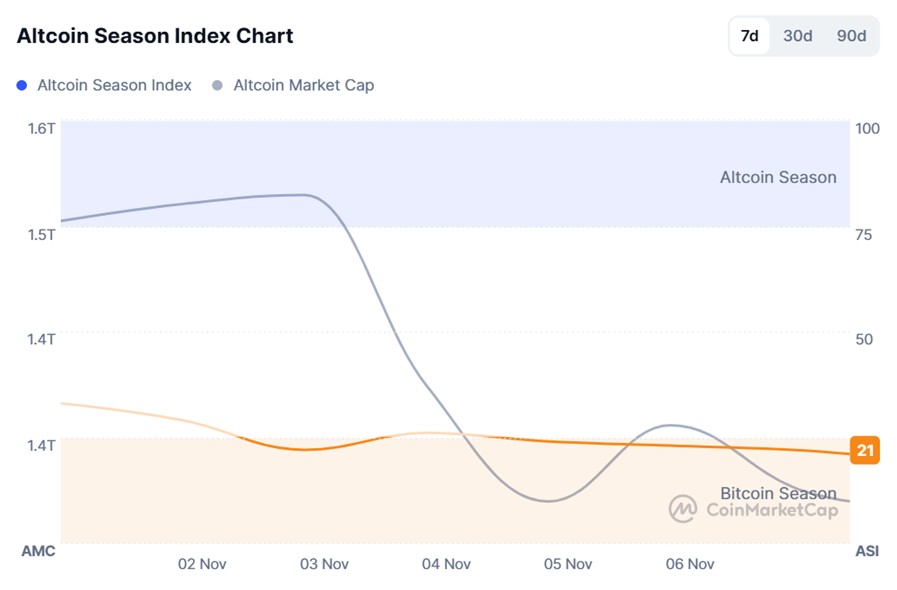
Task: Click the blue Altcoin Season Index legend dot
Action: point(24,86)
